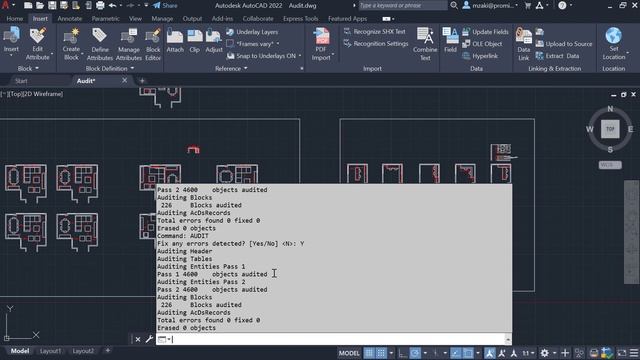Toggle the MODEL space button in status bar

[x=349, y=353]
